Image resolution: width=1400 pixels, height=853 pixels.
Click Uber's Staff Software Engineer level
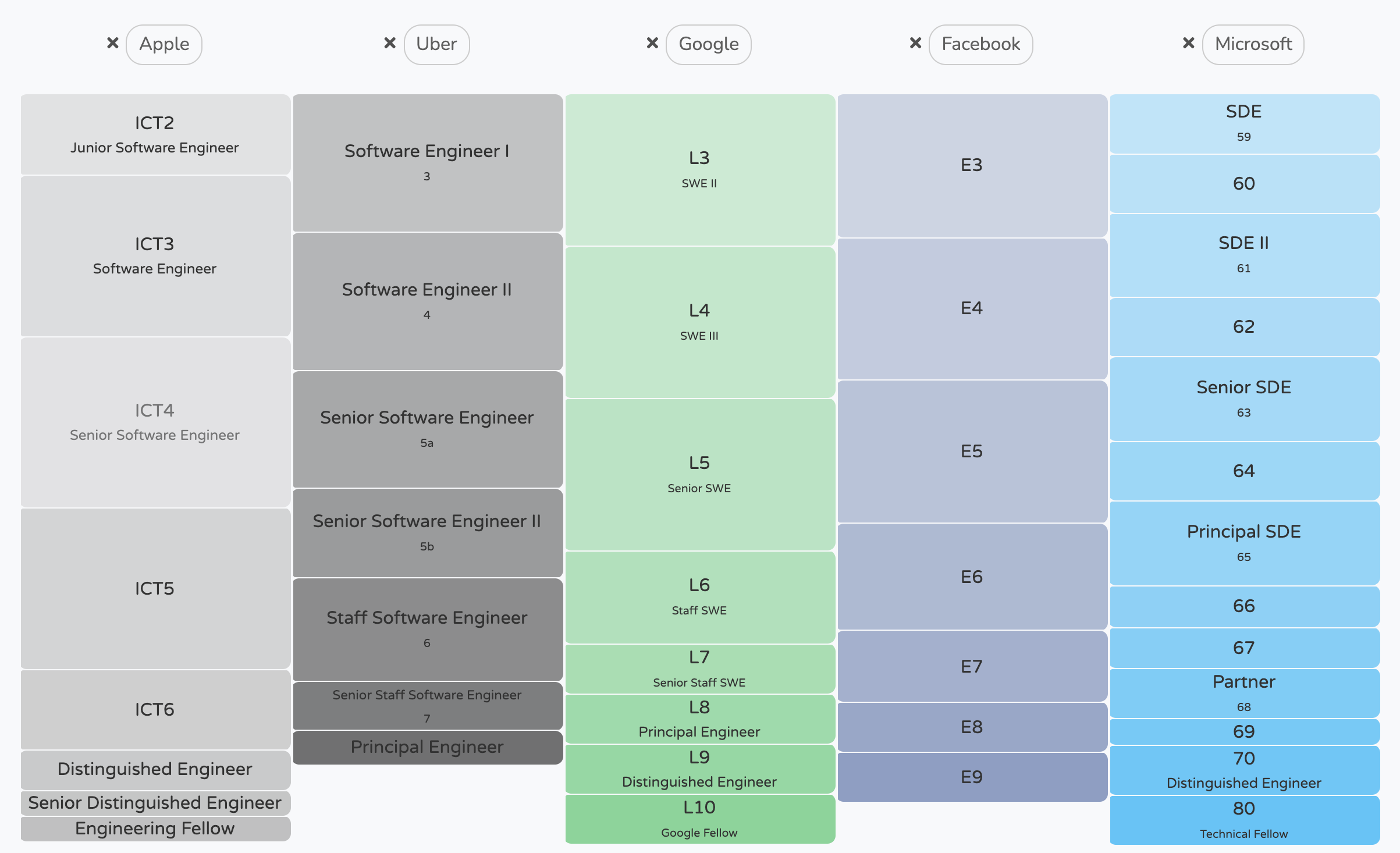pos(428,628)
